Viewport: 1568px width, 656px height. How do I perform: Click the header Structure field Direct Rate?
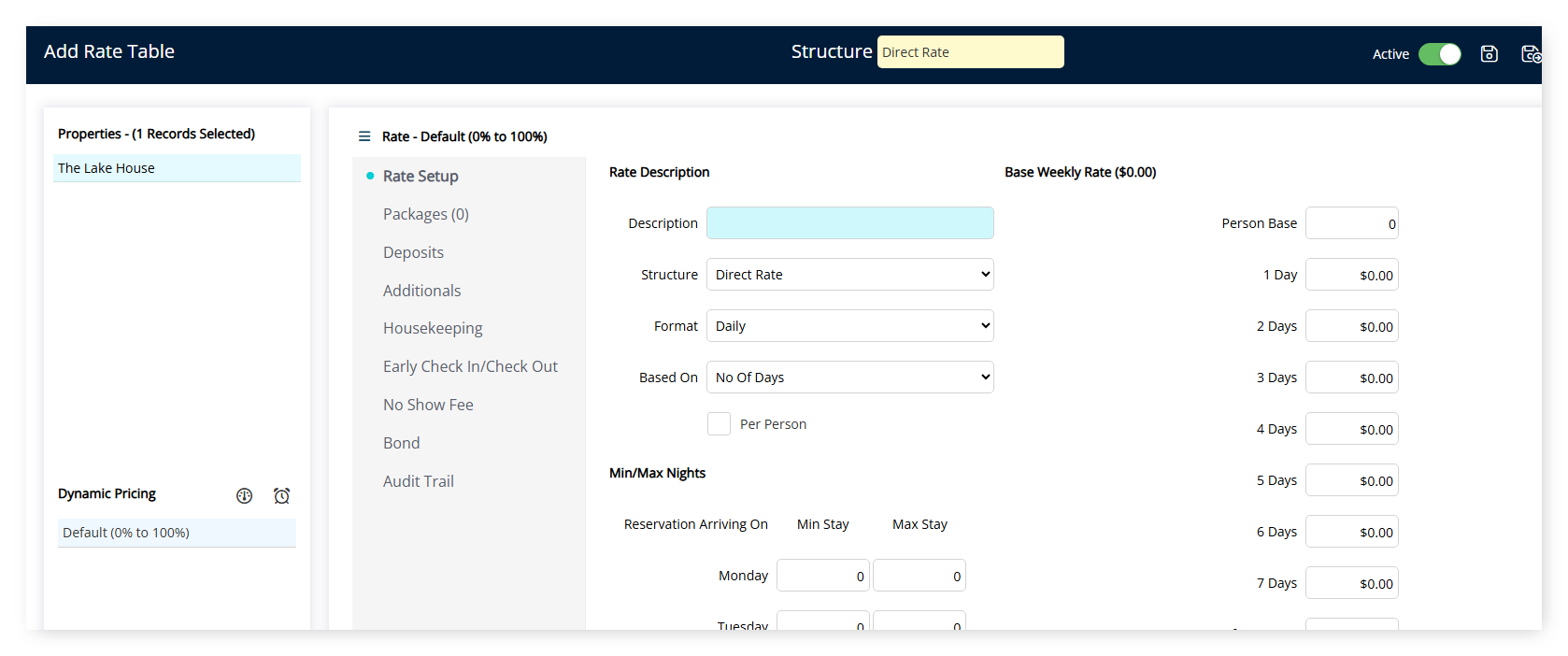971,52
